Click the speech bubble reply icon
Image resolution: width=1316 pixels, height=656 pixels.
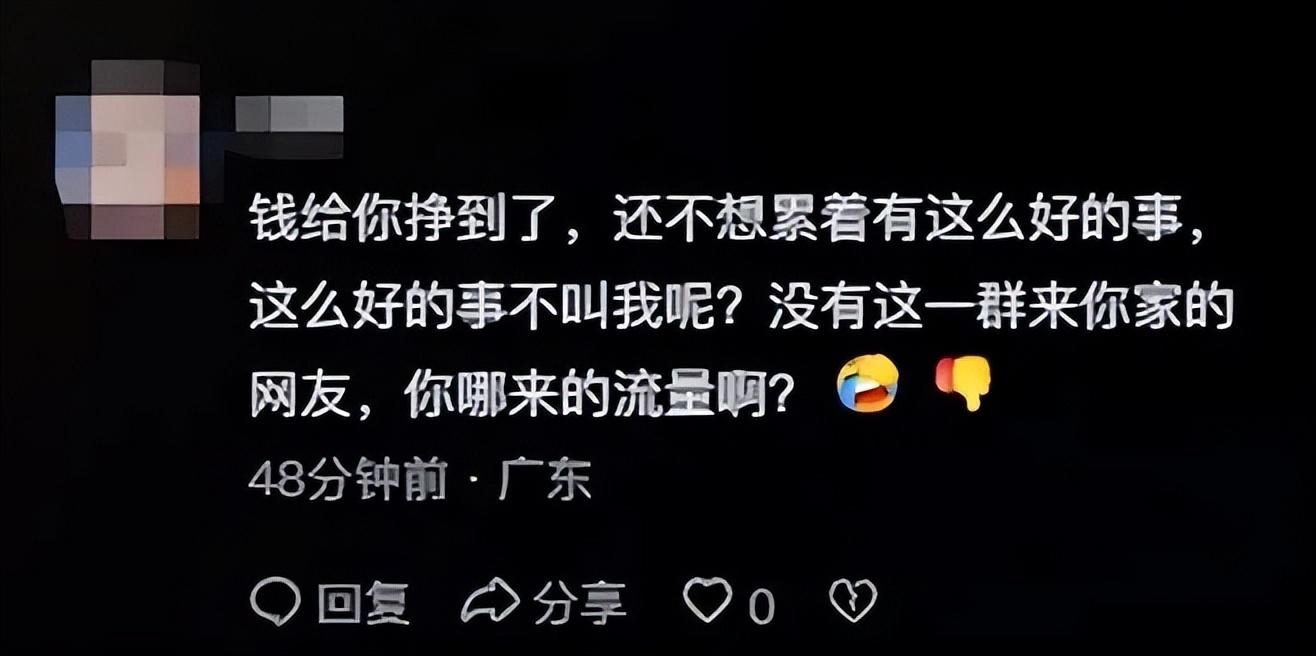coord(275,601)
